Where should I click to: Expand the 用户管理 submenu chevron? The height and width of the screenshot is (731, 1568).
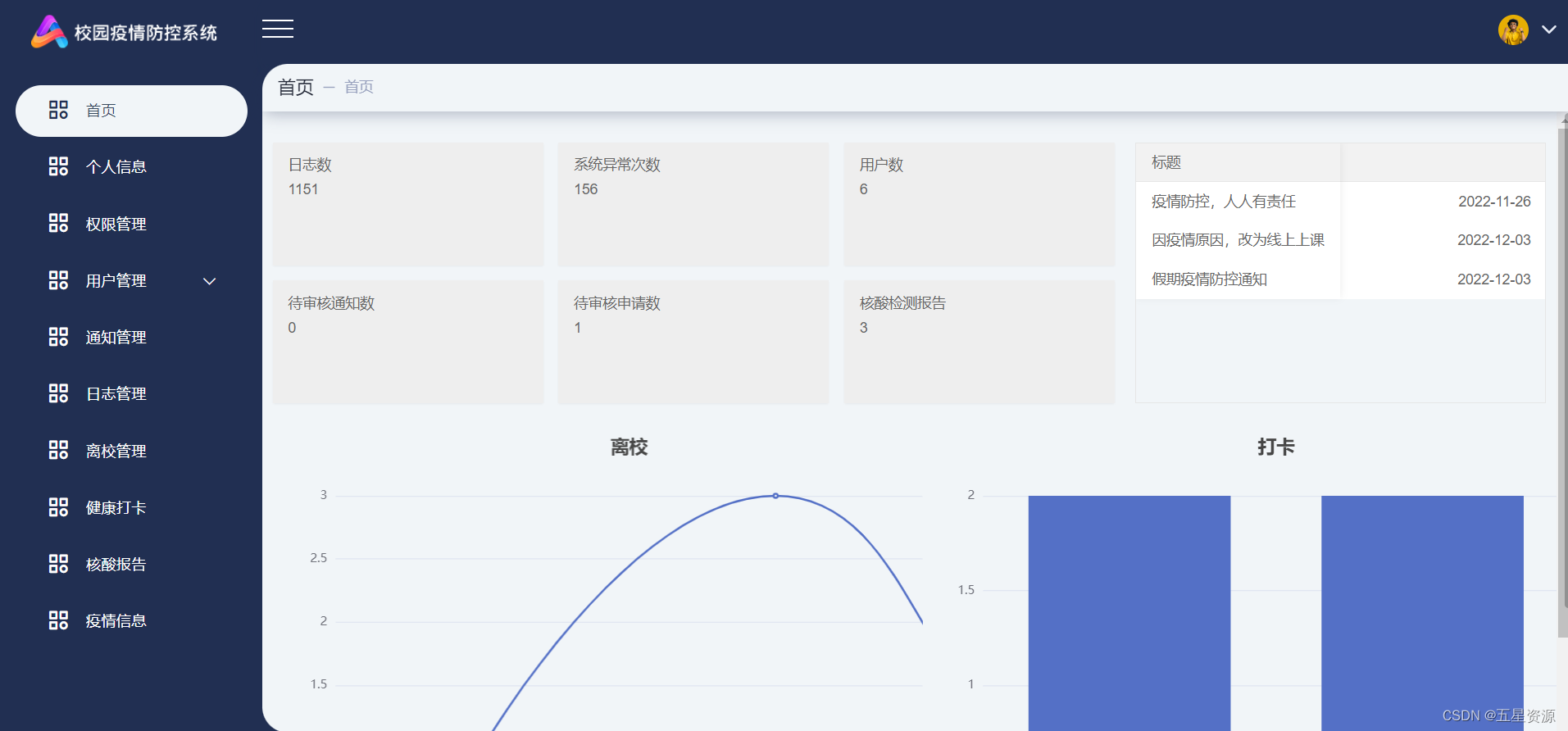(x=210, y=281)
